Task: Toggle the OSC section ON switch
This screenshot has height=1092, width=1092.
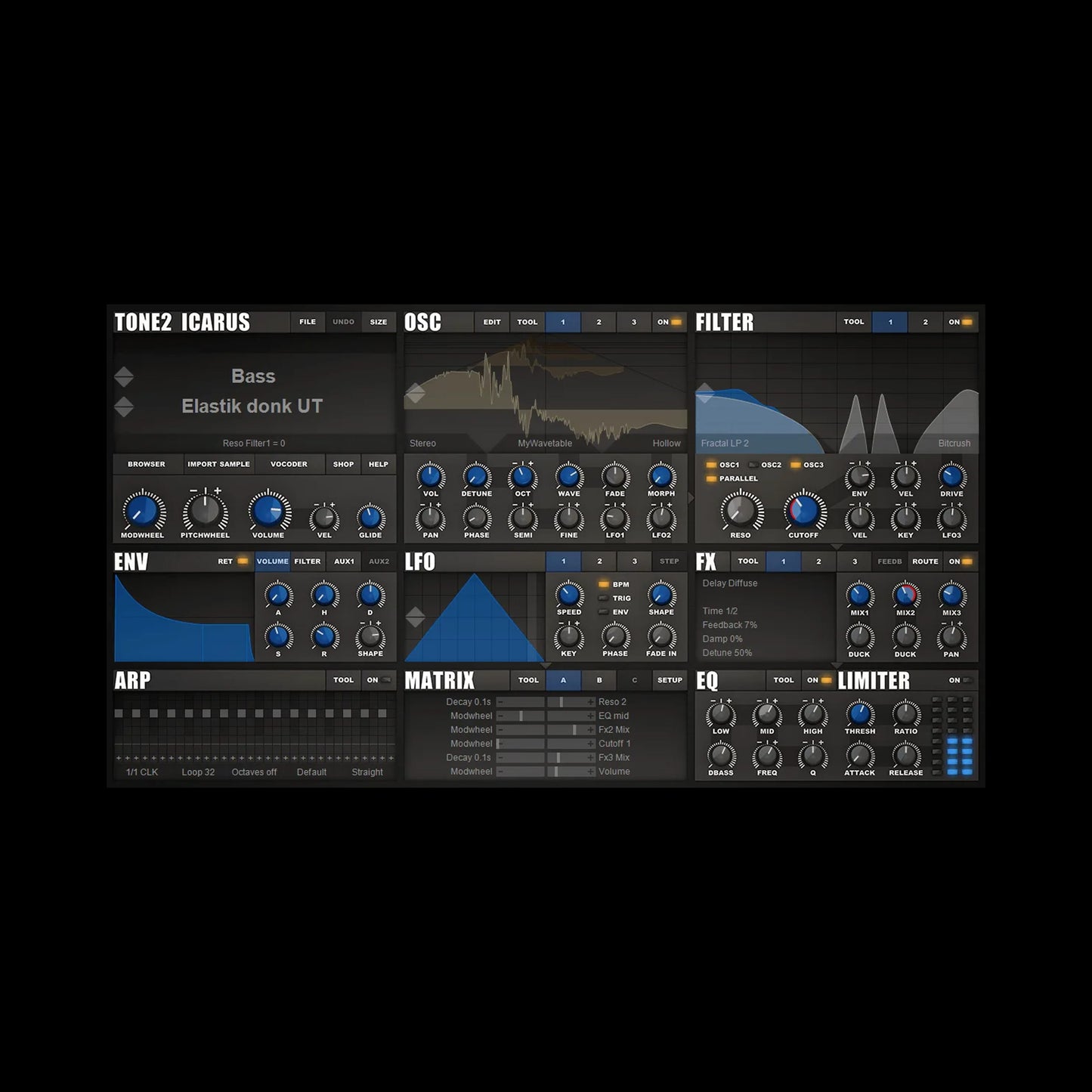Action: pyautogui.click(x=669, y=322)
